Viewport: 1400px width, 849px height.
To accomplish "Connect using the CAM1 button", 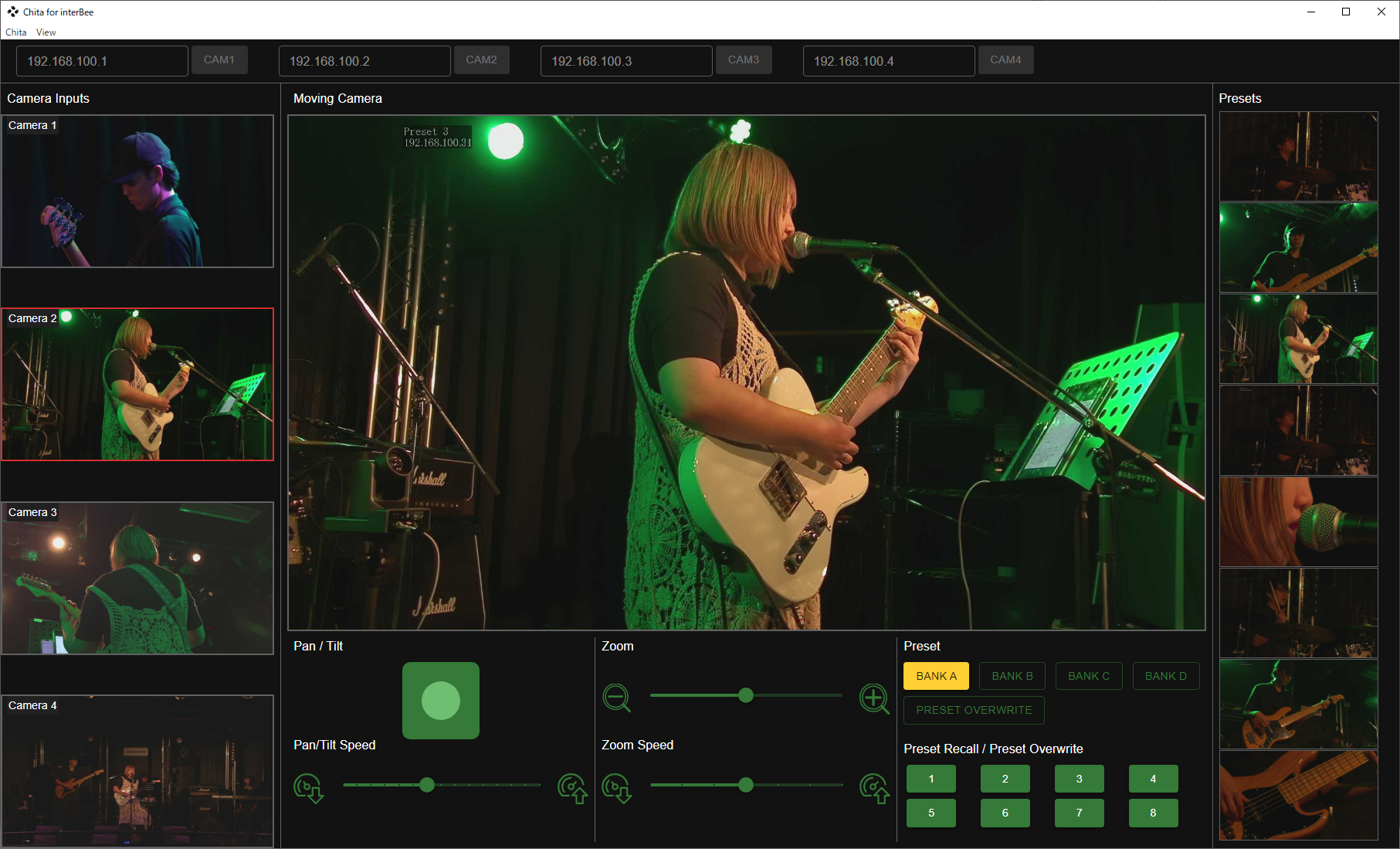I will pos(219,59).
